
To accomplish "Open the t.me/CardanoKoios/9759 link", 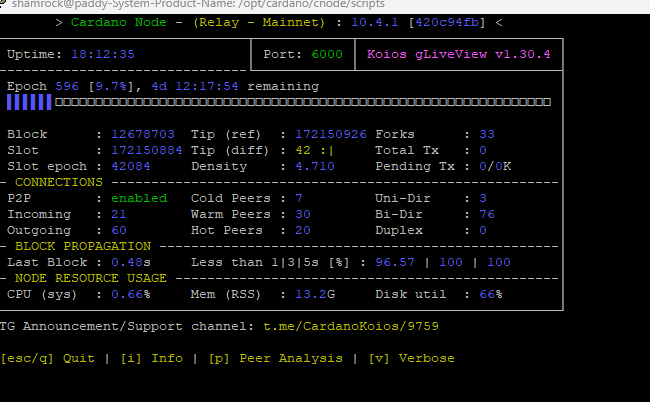I will (x=351, y=327).
